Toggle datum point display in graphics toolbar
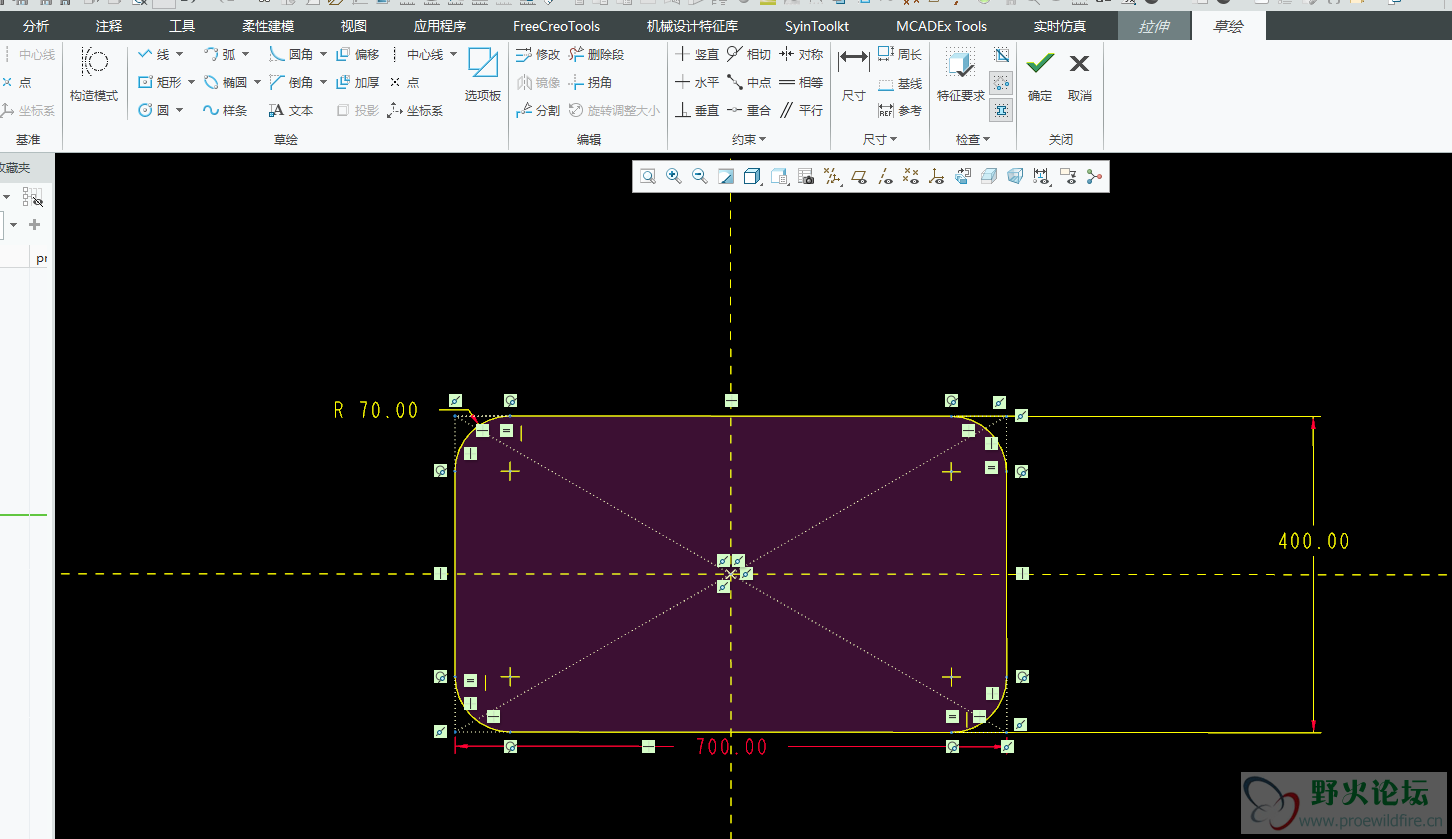This screenshot has height=839, width=1452. click(x=910, y=177)
